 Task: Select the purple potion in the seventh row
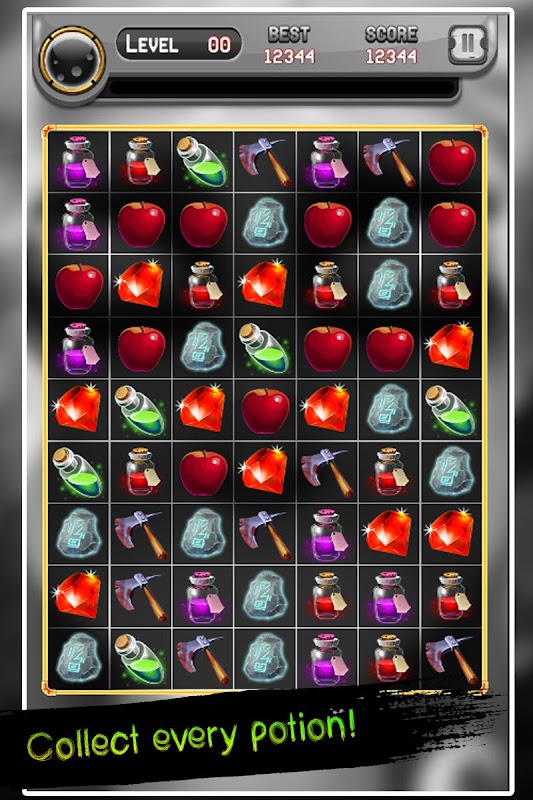pyautogui.click(x=326, y=535)
